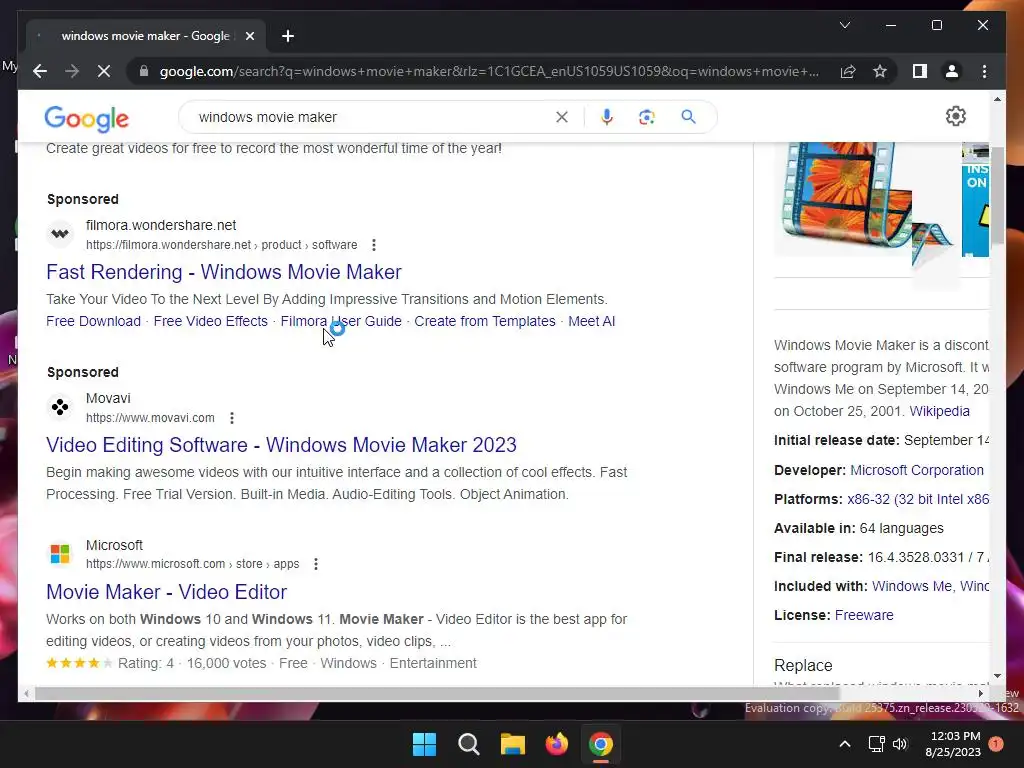Open File Explorer from taskbar
The image size is (1024, 768).
[513, 744]
